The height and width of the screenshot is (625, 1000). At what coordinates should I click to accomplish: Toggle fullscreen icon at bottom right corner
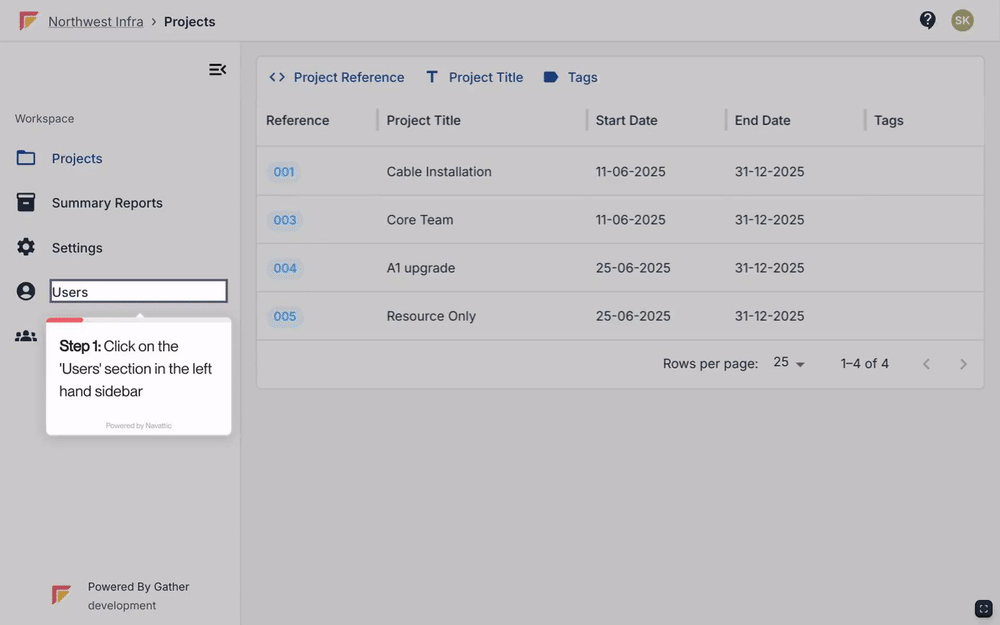click(x=983, y=608)
